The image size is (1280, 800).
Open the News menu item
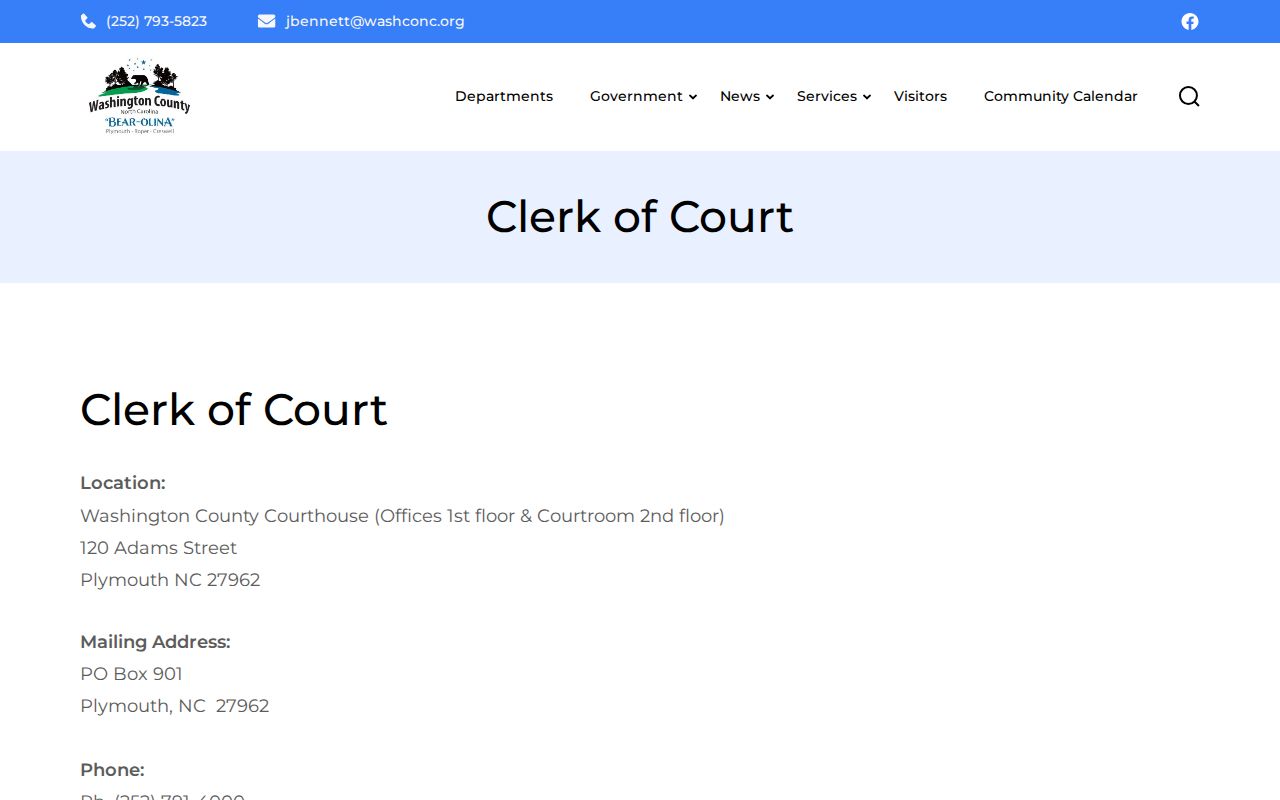coord(740,96)
